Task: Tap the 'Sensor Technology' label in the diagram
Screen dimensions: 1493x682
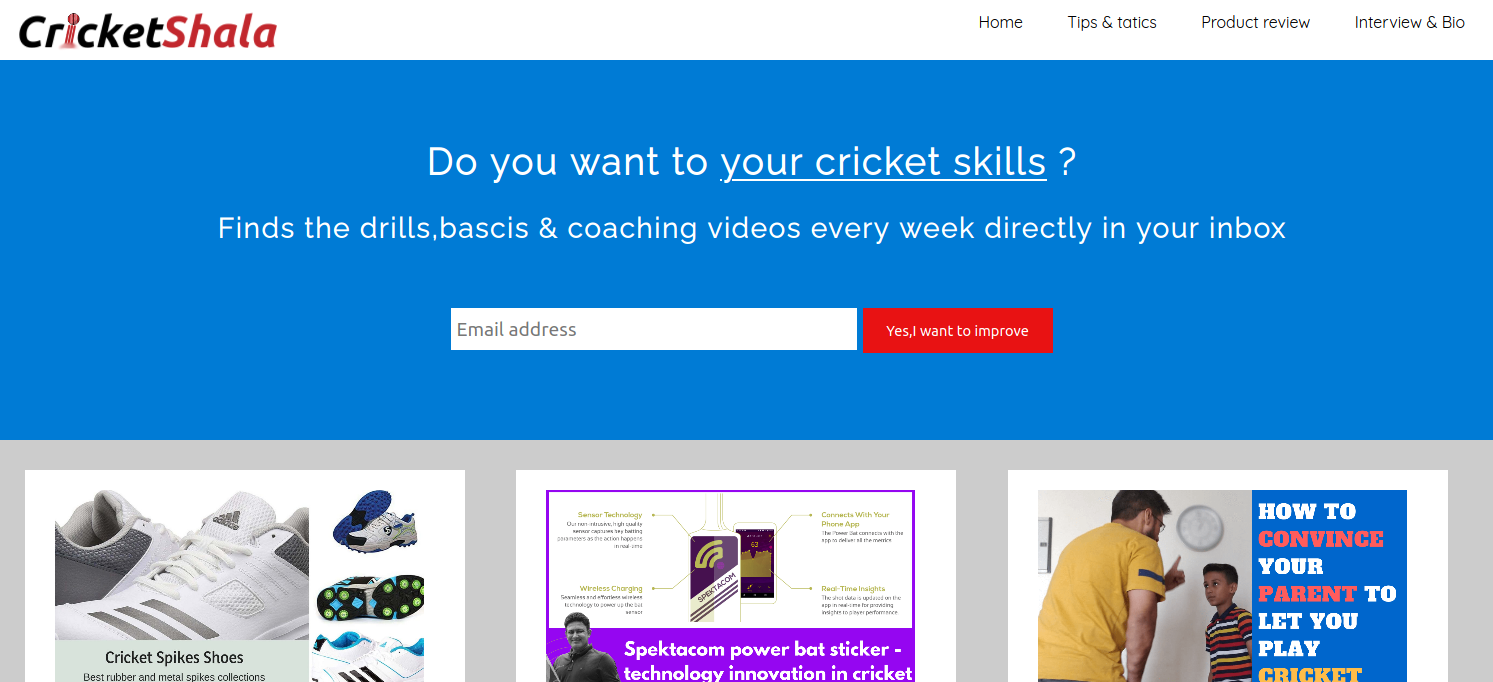Action: (x=609, y=515)
